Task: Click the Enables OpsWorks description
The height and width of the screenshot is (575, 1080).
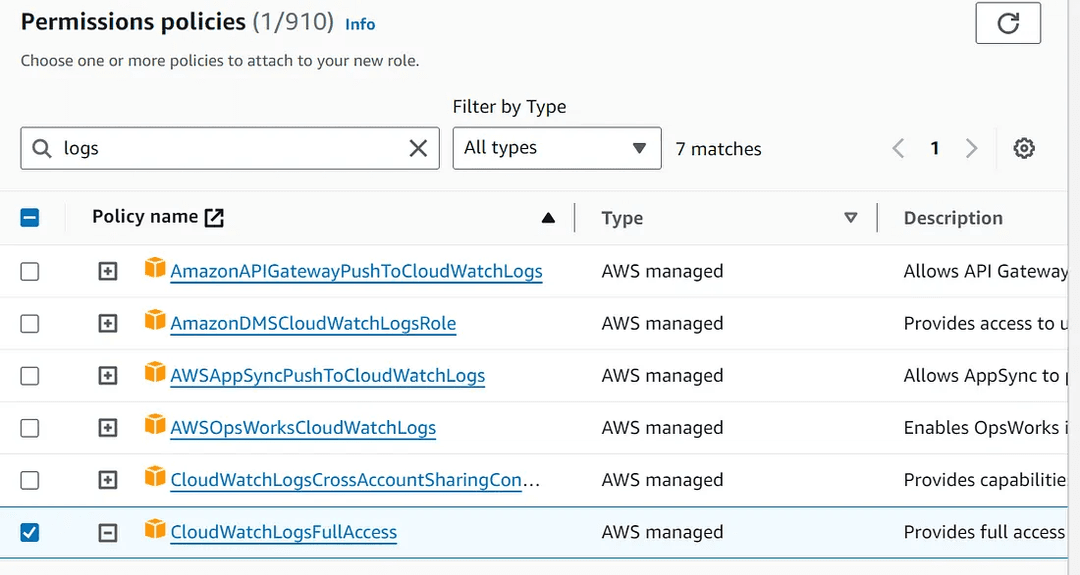Action: coord(986,428)
